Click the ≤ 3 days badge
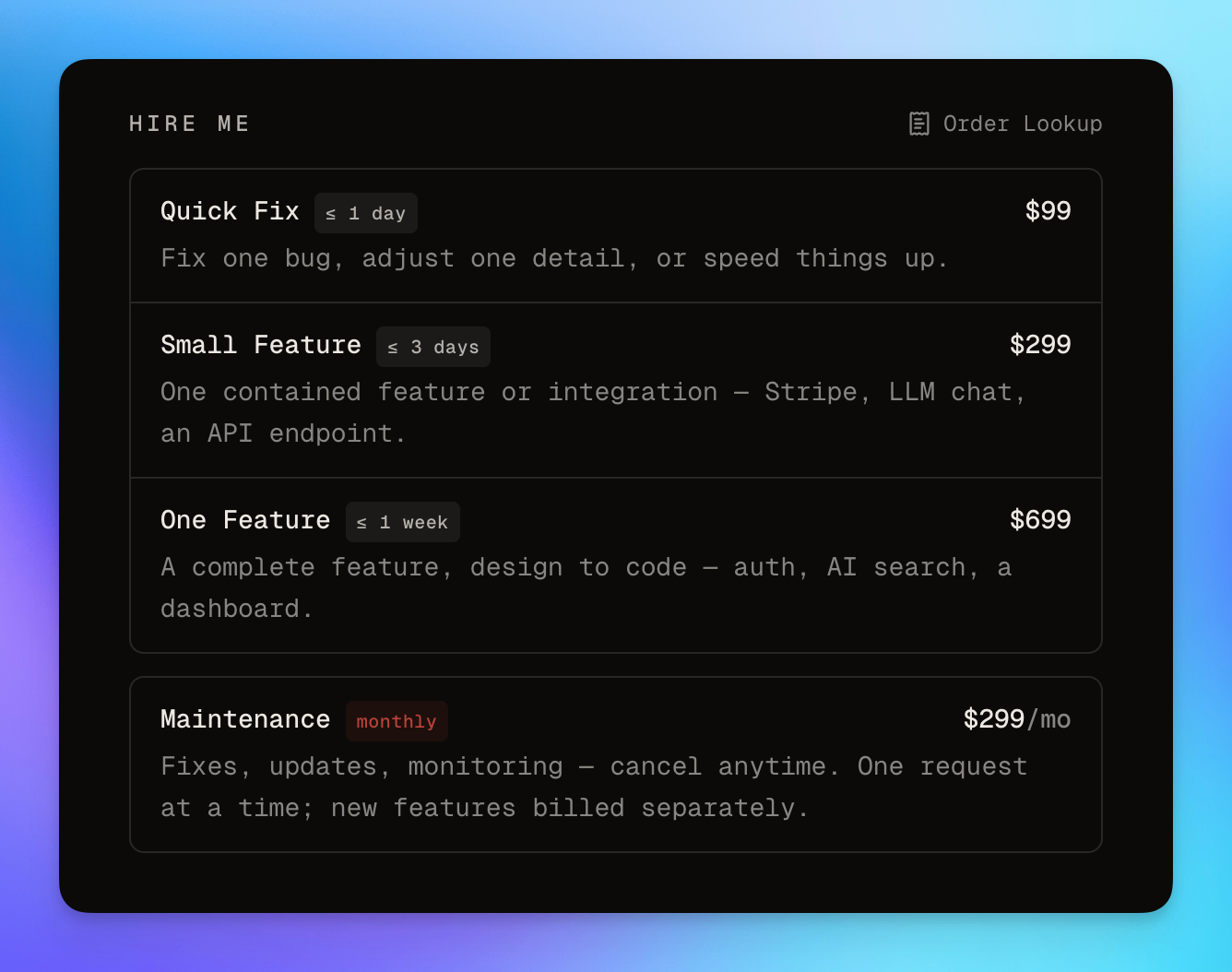Screen dimensions: 1232x972 pos(433,347)
